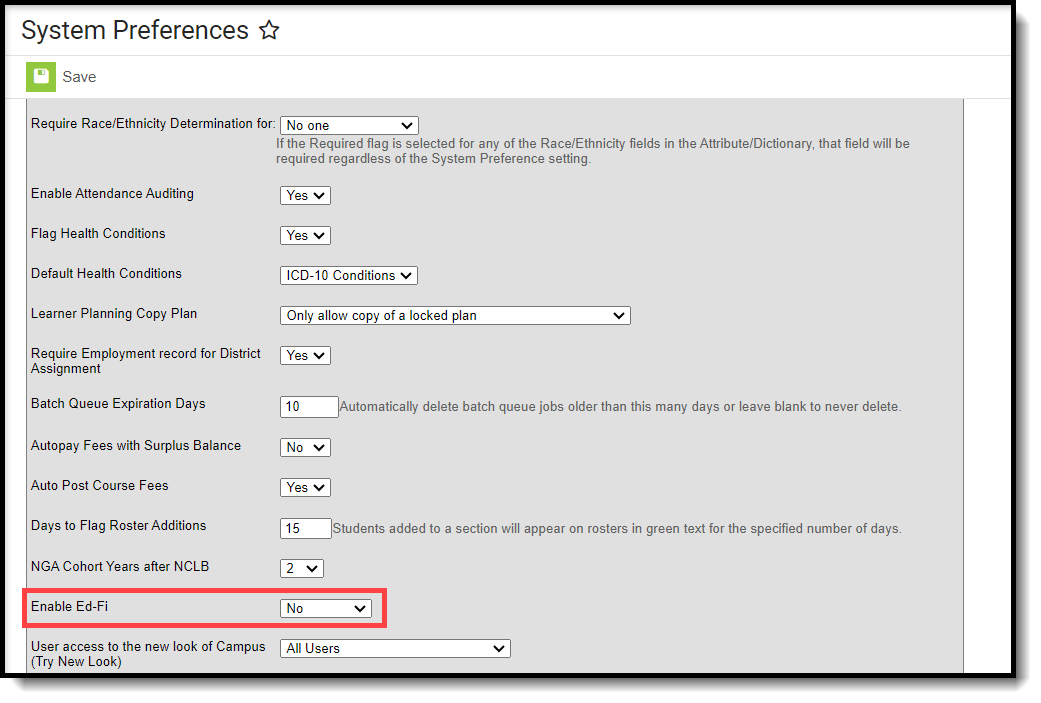Image resolution: width=1041 pixels, height=703 pixels.
Task: Expand the Default Health Conditions ICD-10 dropdown
Action: (349, 275)
